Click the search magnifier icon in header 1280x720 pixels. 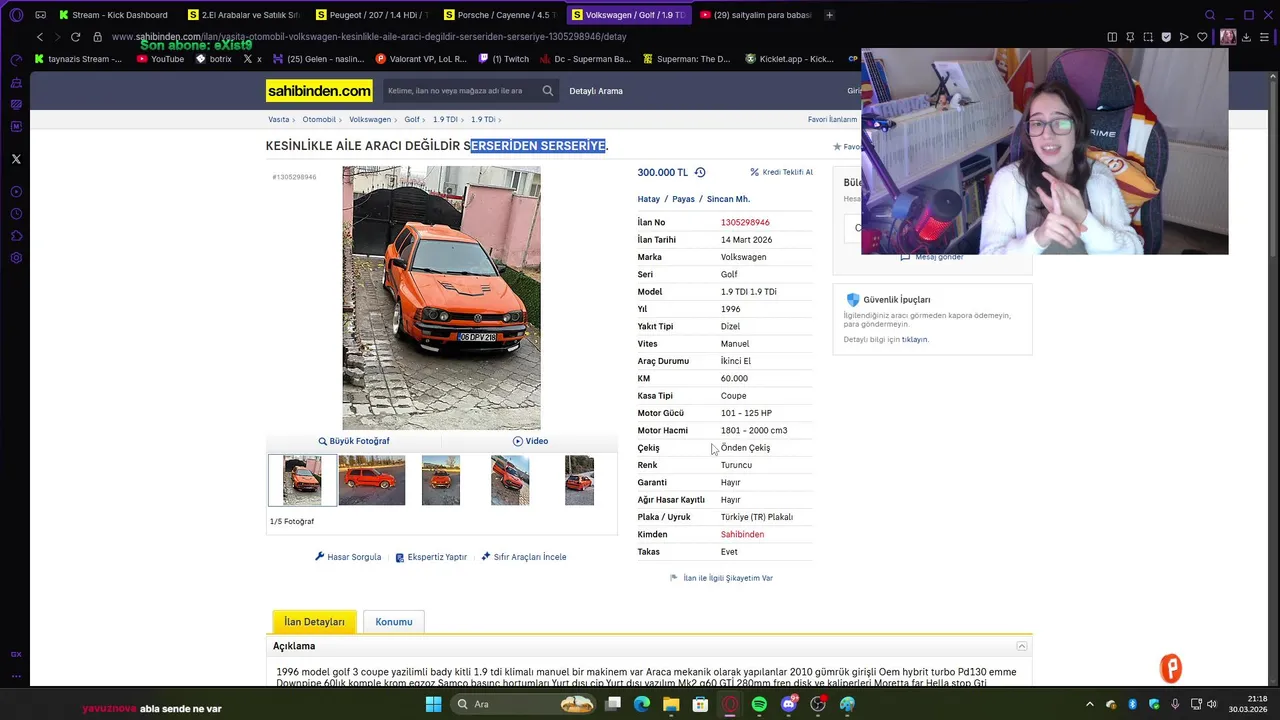(x=548, y=91)
